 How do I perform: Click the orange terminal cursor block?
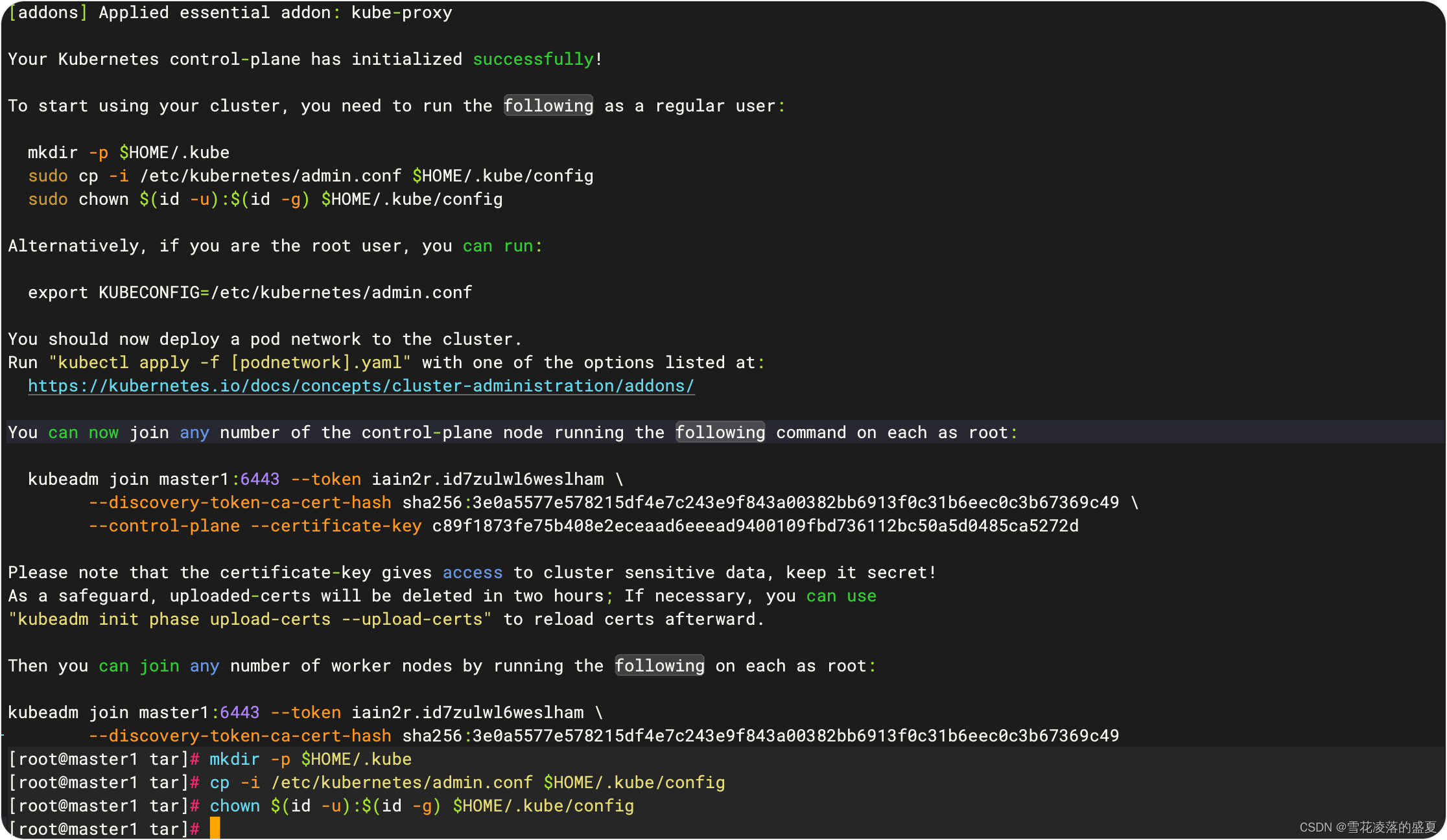pos(215,828)
